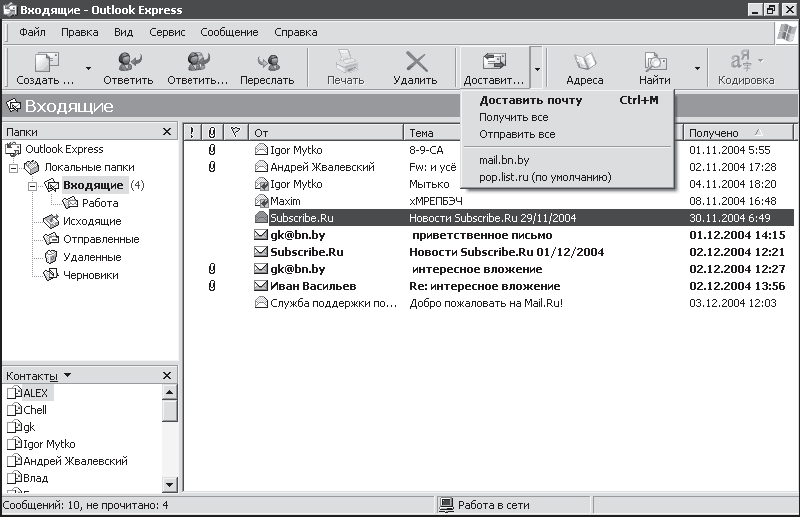Open the Addresses (Адреса) book icon
This screenshot has height=517, width=800.
(x=585, y=61)
